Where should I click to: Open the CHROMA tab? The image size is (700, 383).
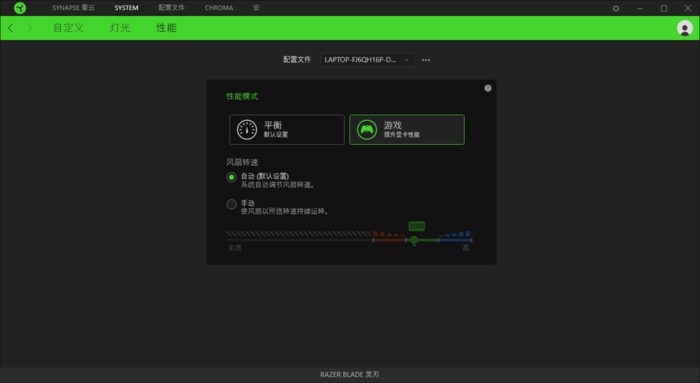click(219, 8)
